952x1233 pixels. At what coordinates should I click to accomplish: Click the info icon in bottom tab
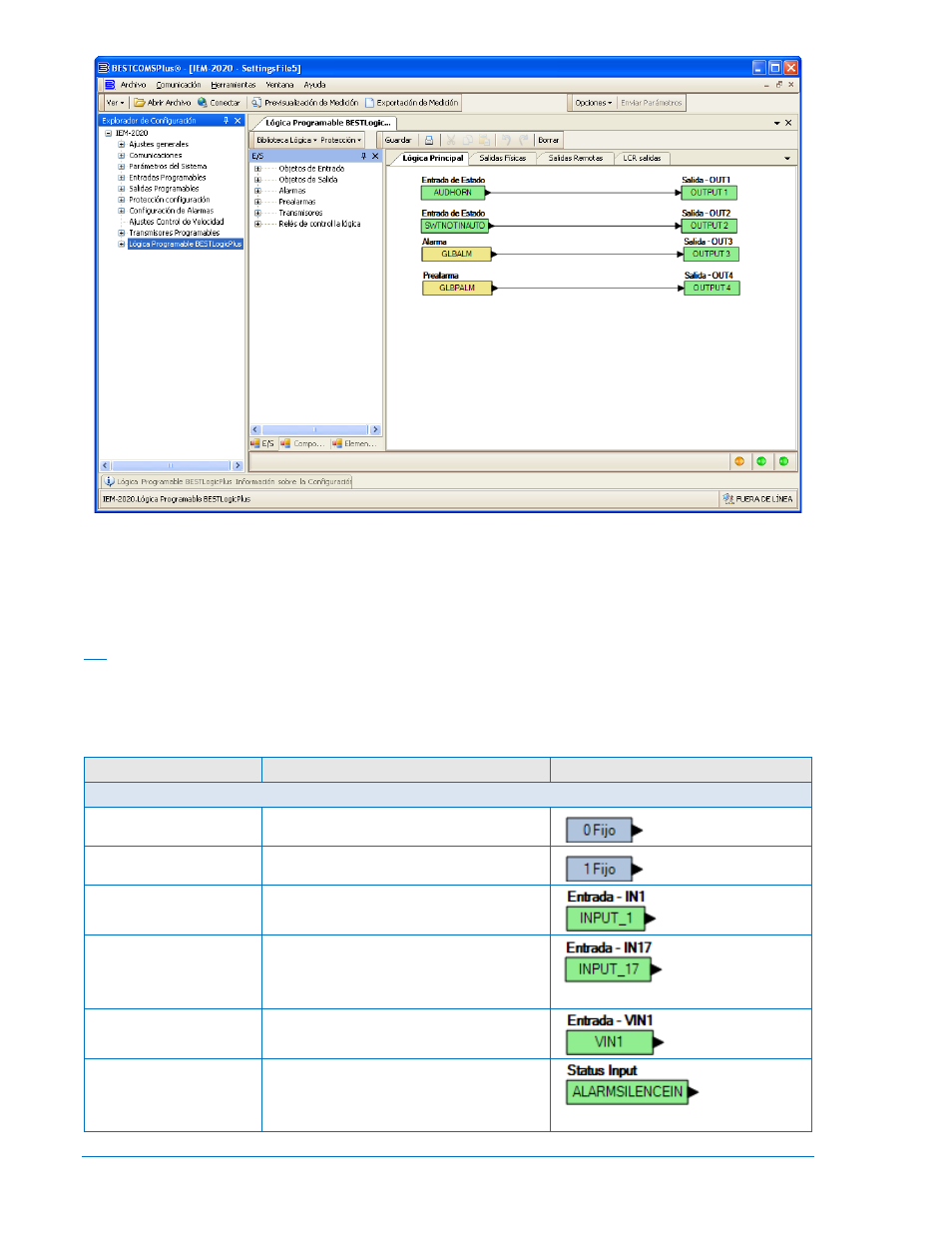coord(110,481)
